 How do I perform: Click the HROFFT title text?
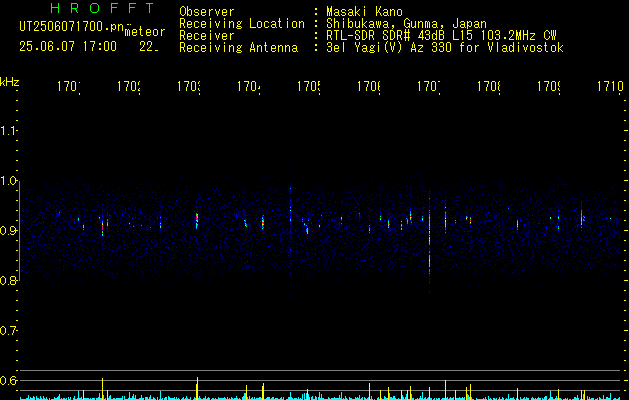coord(103,8)
